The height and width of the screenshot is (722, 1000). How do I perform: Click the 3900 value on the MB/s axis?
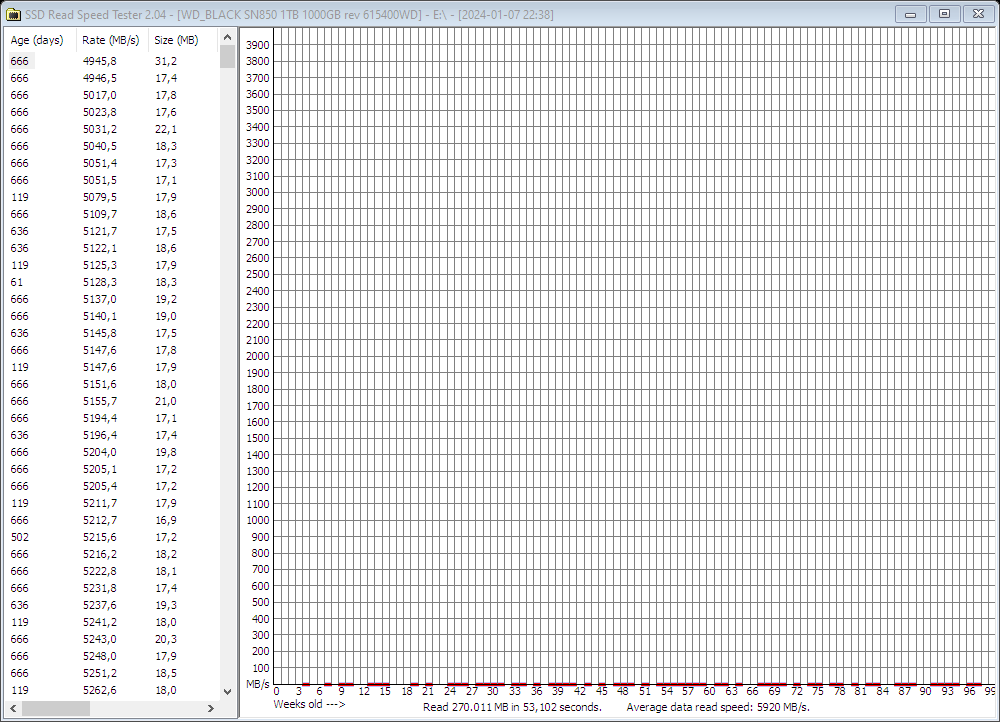(256, 44)
